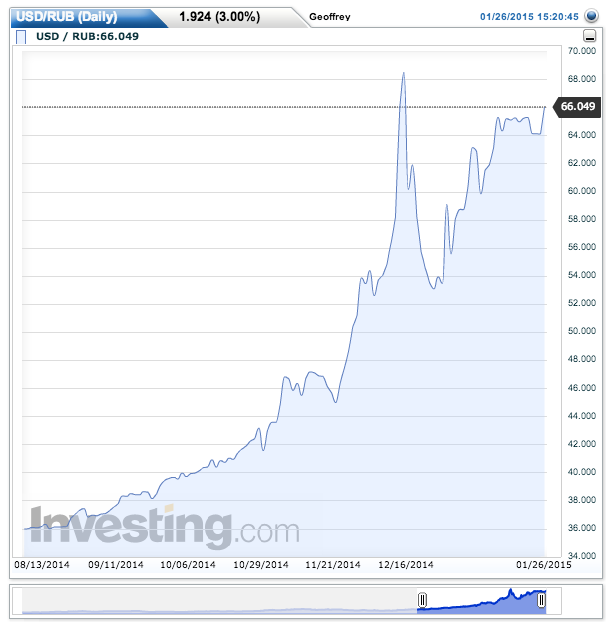Click the Investing.com watermark logo

coord(164,526)
